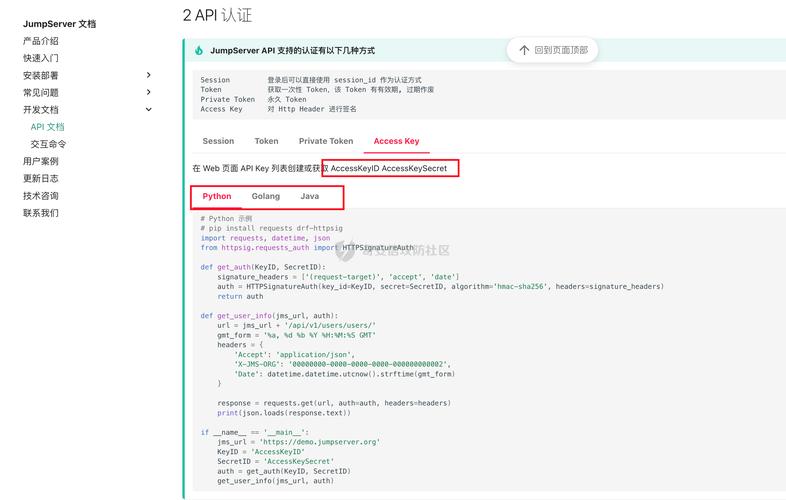The image size is (786, 500).
Task: Open 技术咨询 in the sidebar
Action: [41, 196]
